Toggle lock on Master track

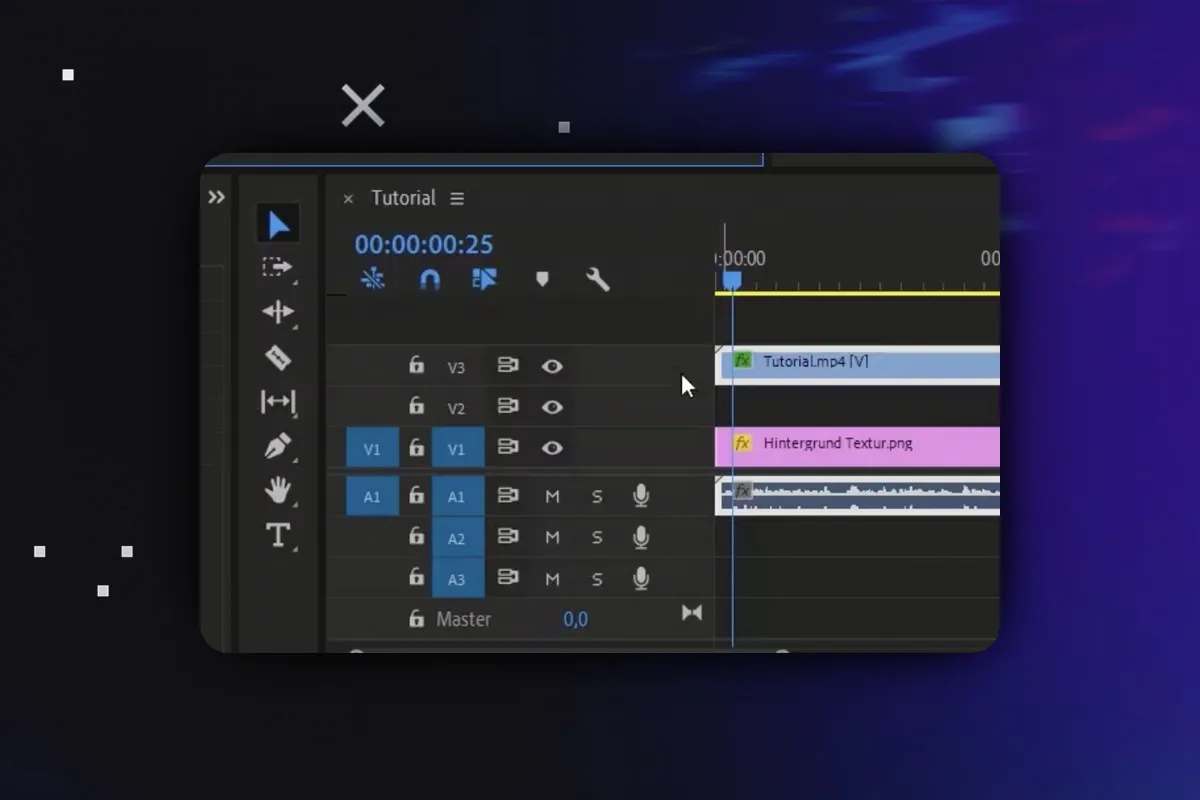[416, 619]
